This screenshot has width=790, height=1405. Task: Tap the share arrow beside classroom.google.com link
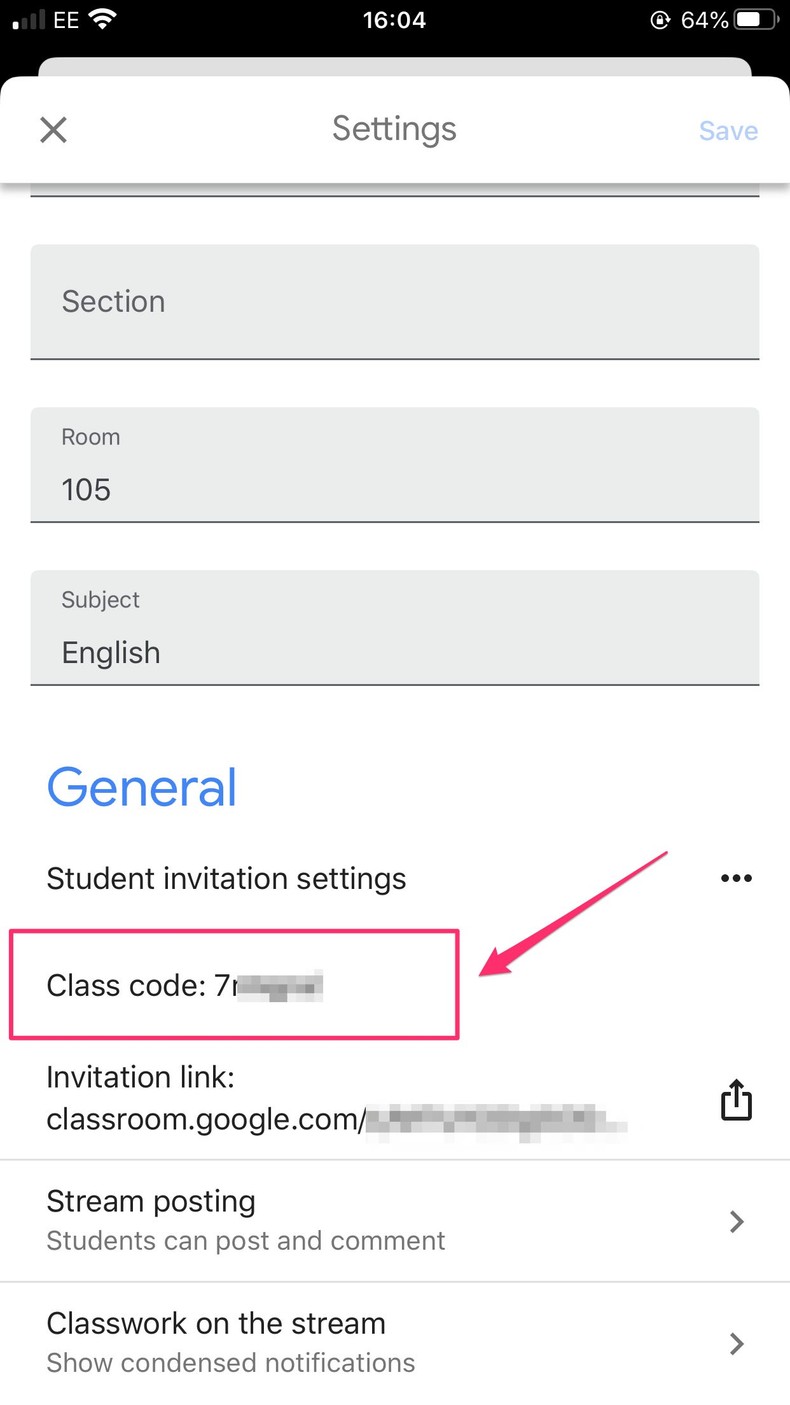pos(736,1099)
